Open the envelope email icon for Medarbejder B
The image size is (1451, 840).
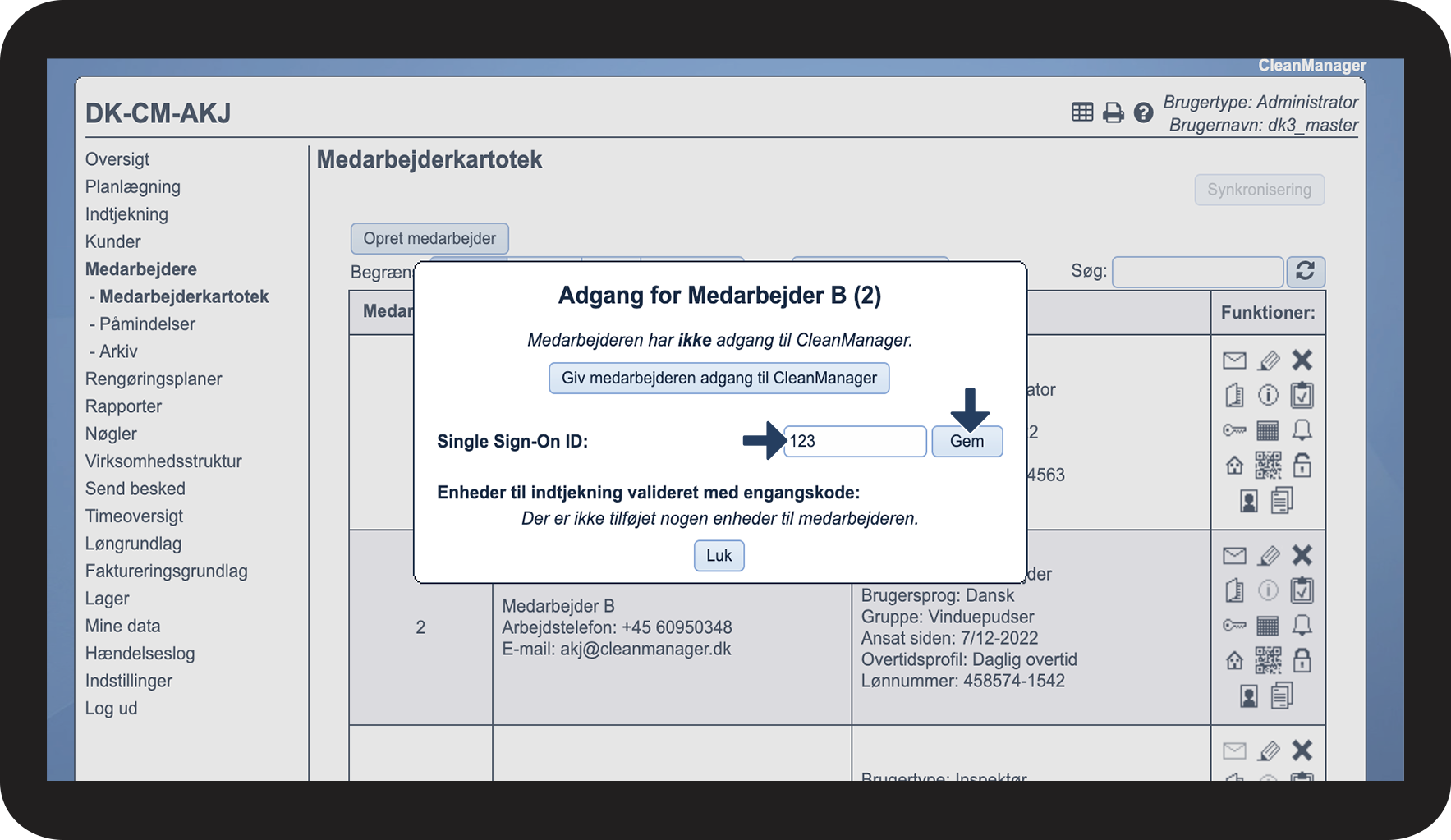coord(1234,555)
